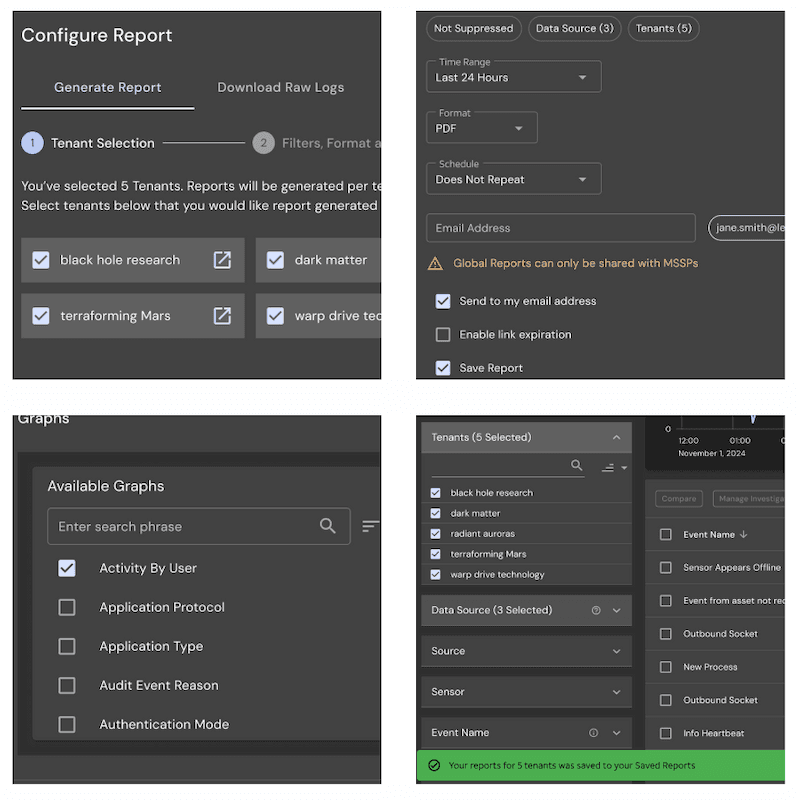Open black hole research tenant external link icon

[222, 260]
